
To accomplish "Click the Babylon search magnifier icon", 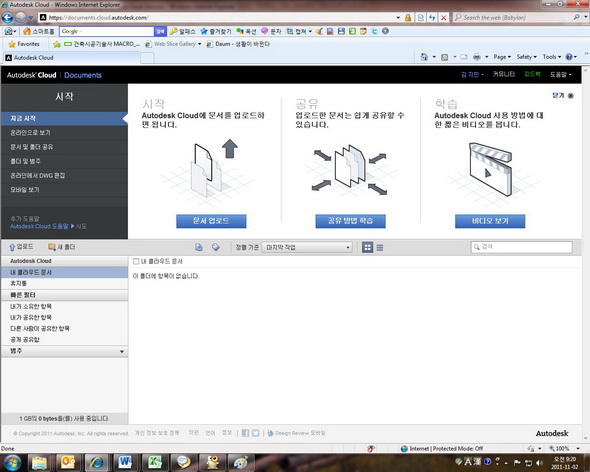I will click(x=576, y=17).
